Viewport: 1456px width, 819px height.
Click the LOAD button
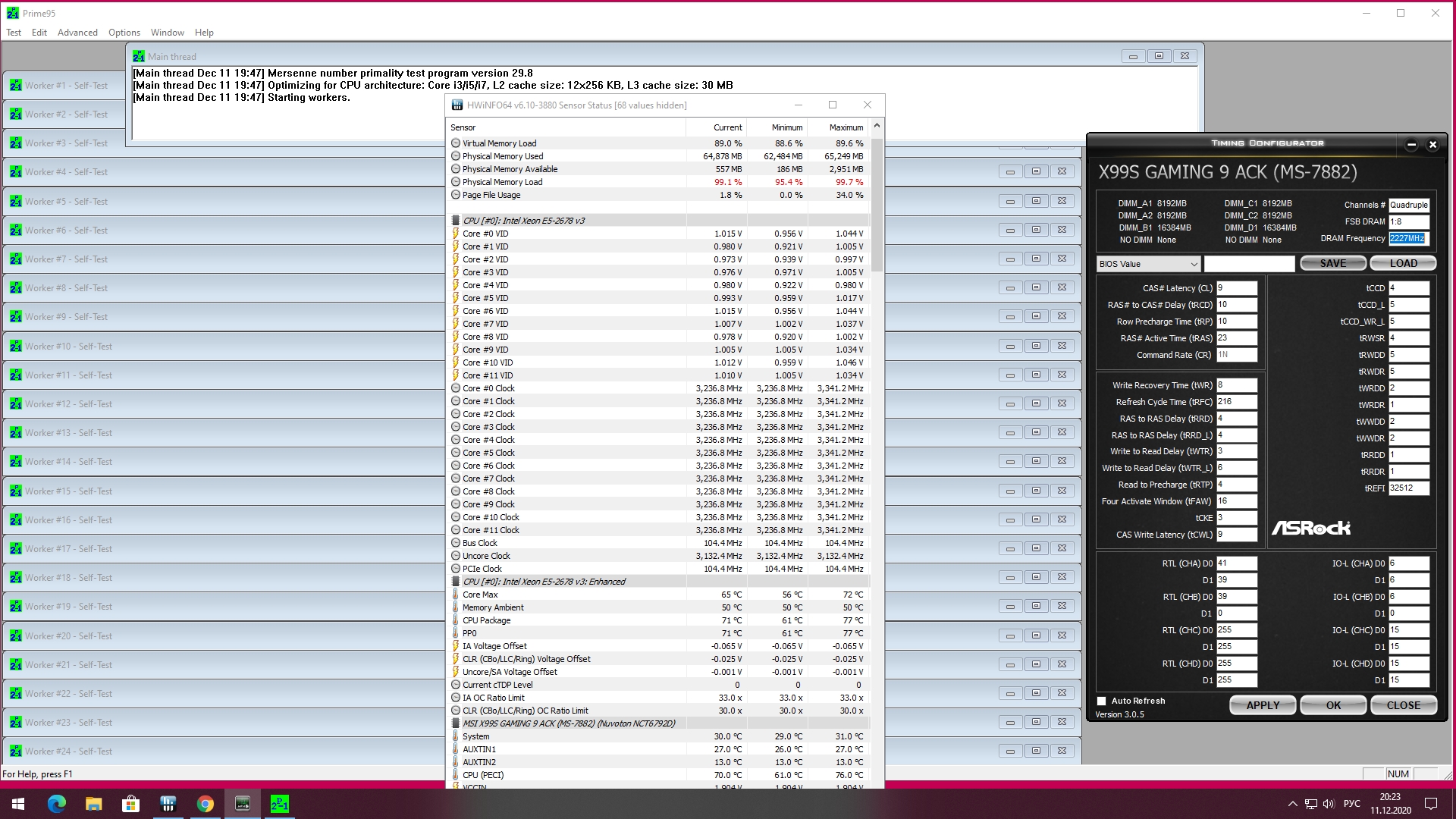pos(1403,263)
